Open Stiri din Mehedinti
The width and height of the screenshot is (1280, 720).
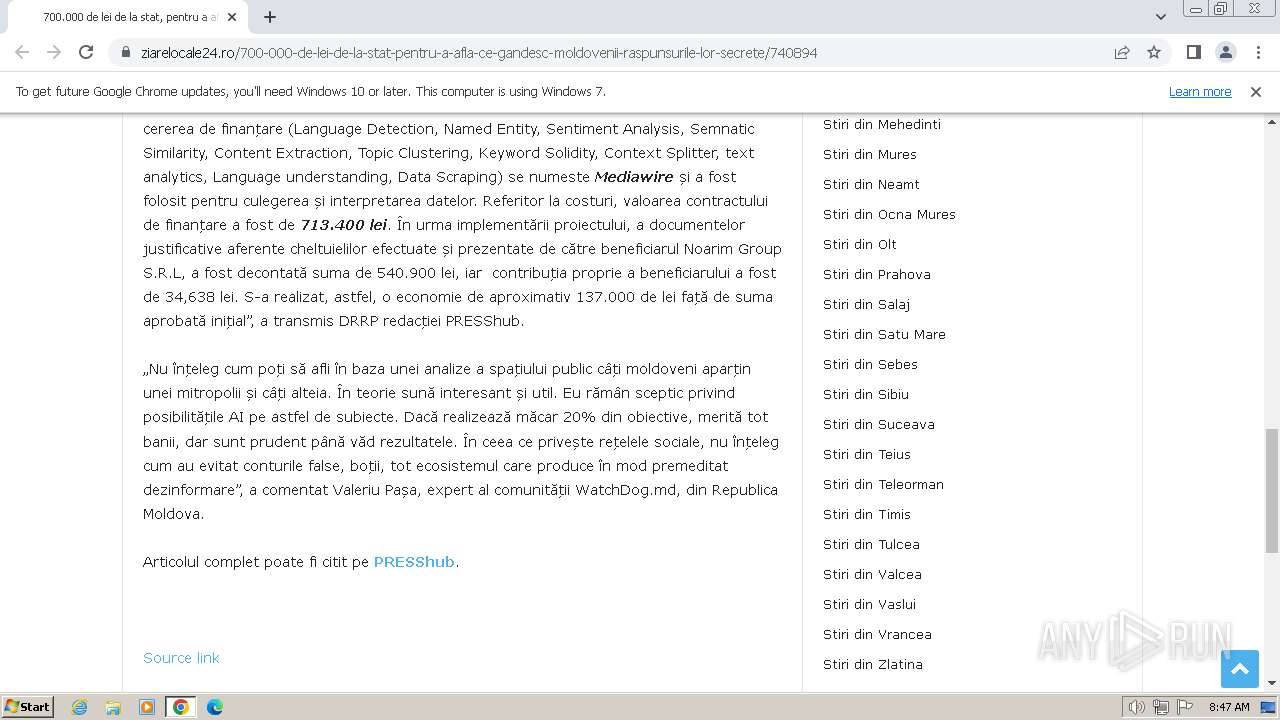pyautogui.click(x=882, y=124)
